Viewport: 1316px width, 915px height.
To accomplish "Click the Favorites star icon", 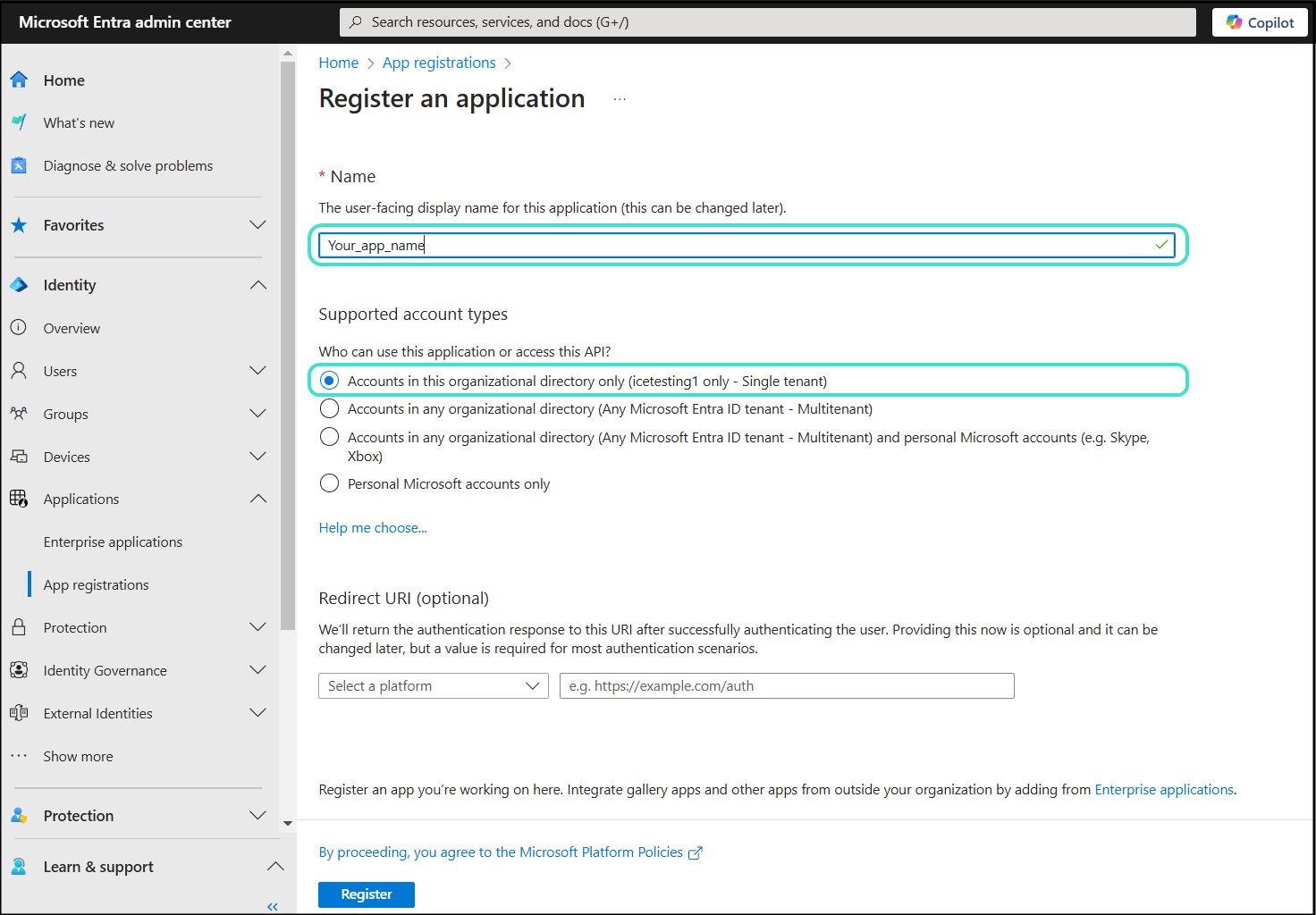I will tap(19, 225).
